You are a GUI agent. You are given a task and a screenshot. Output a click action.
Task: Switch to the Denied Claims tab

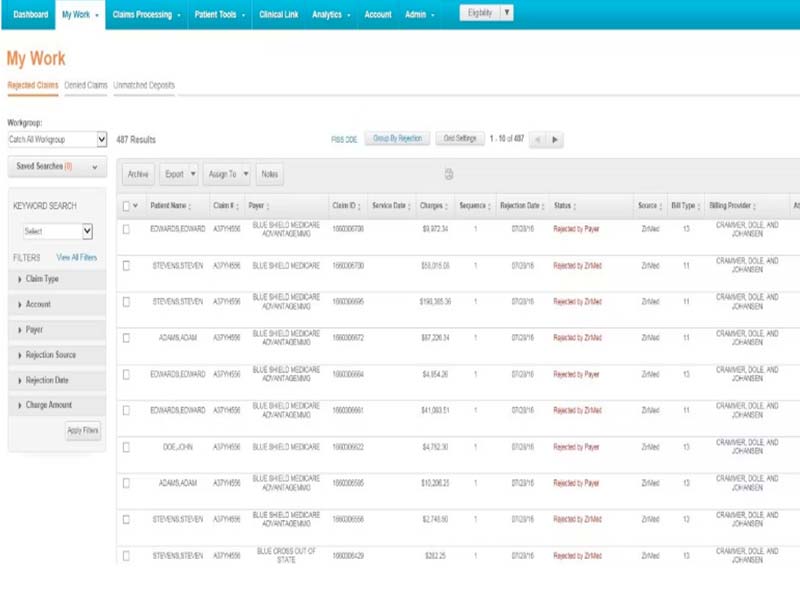86,86
